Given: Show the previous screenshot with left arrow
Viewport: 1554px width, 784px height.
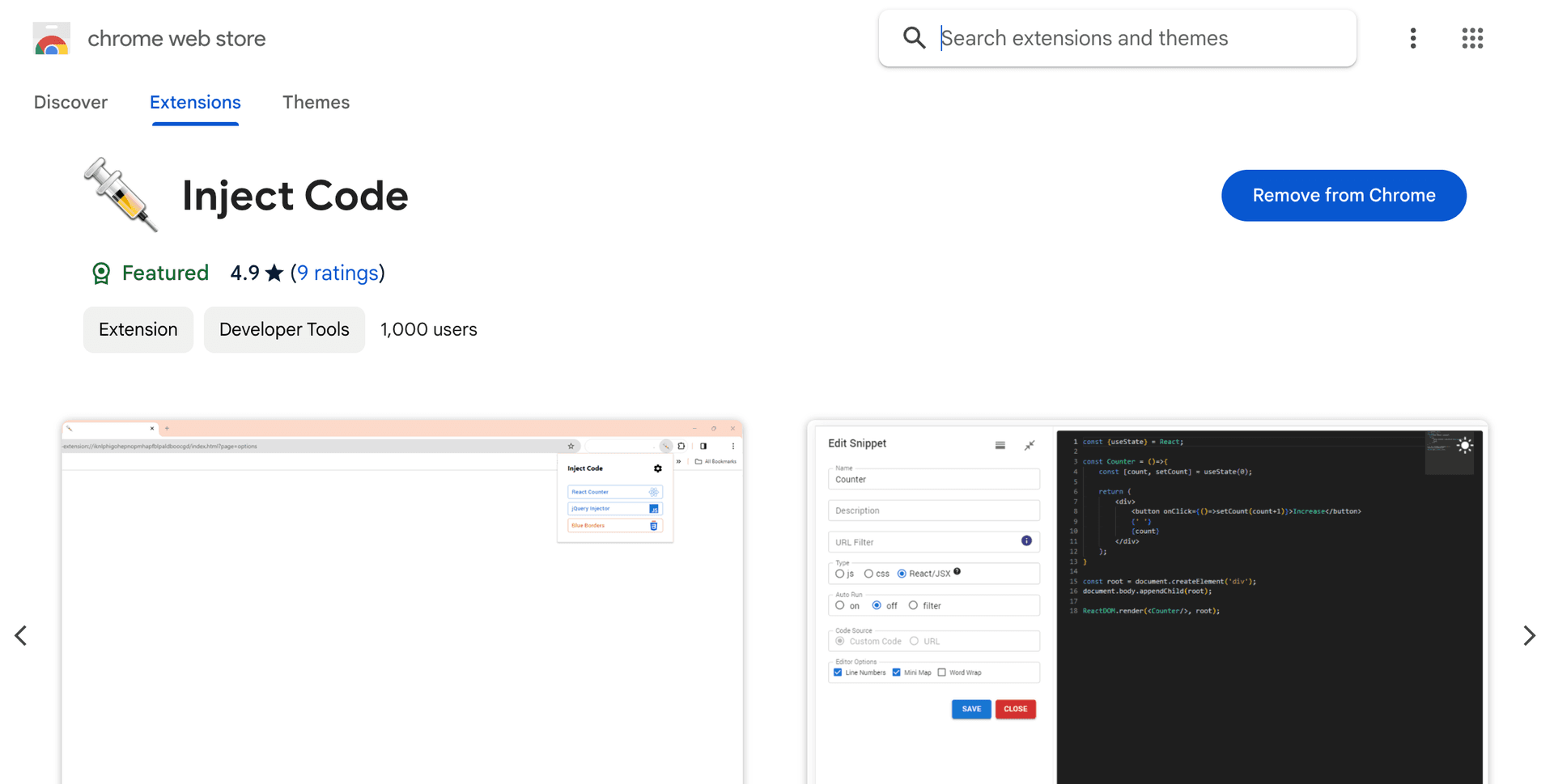Looking at the screenshot, I should tap(22, 635).
